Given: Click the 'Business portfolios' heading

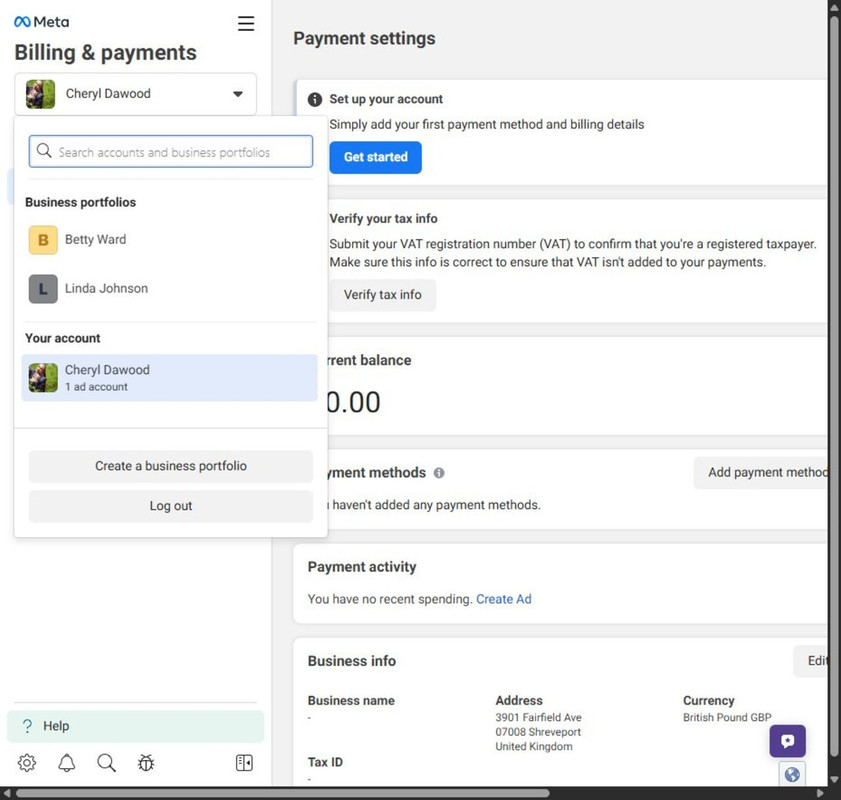Looking at the screenshot, I should click(x=80, y=202).
